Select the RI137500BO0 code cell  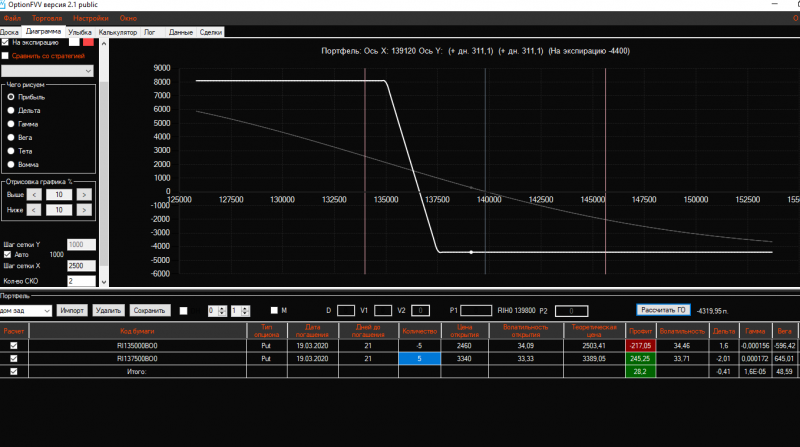click(137, 359)
